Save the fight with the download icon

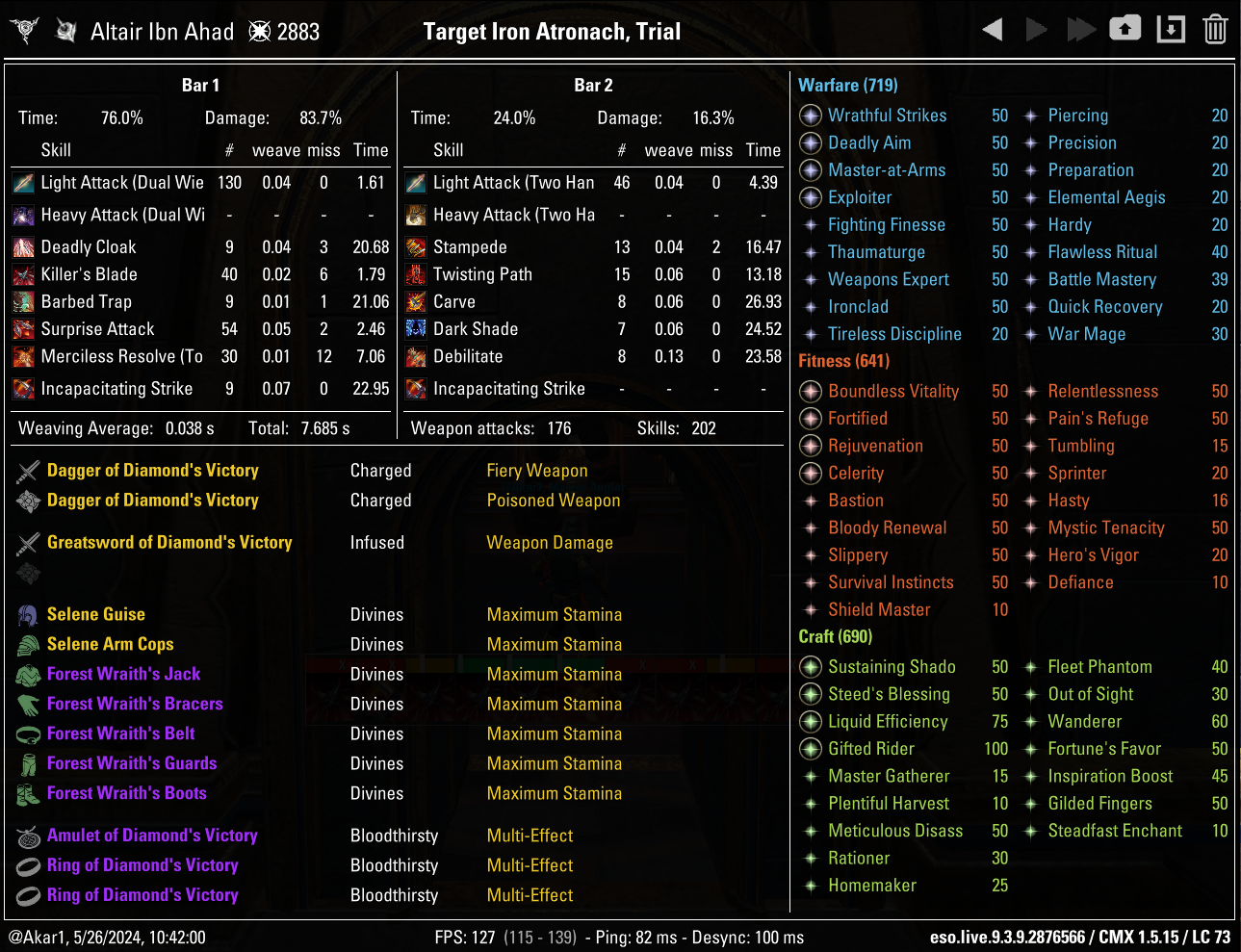1170,29
